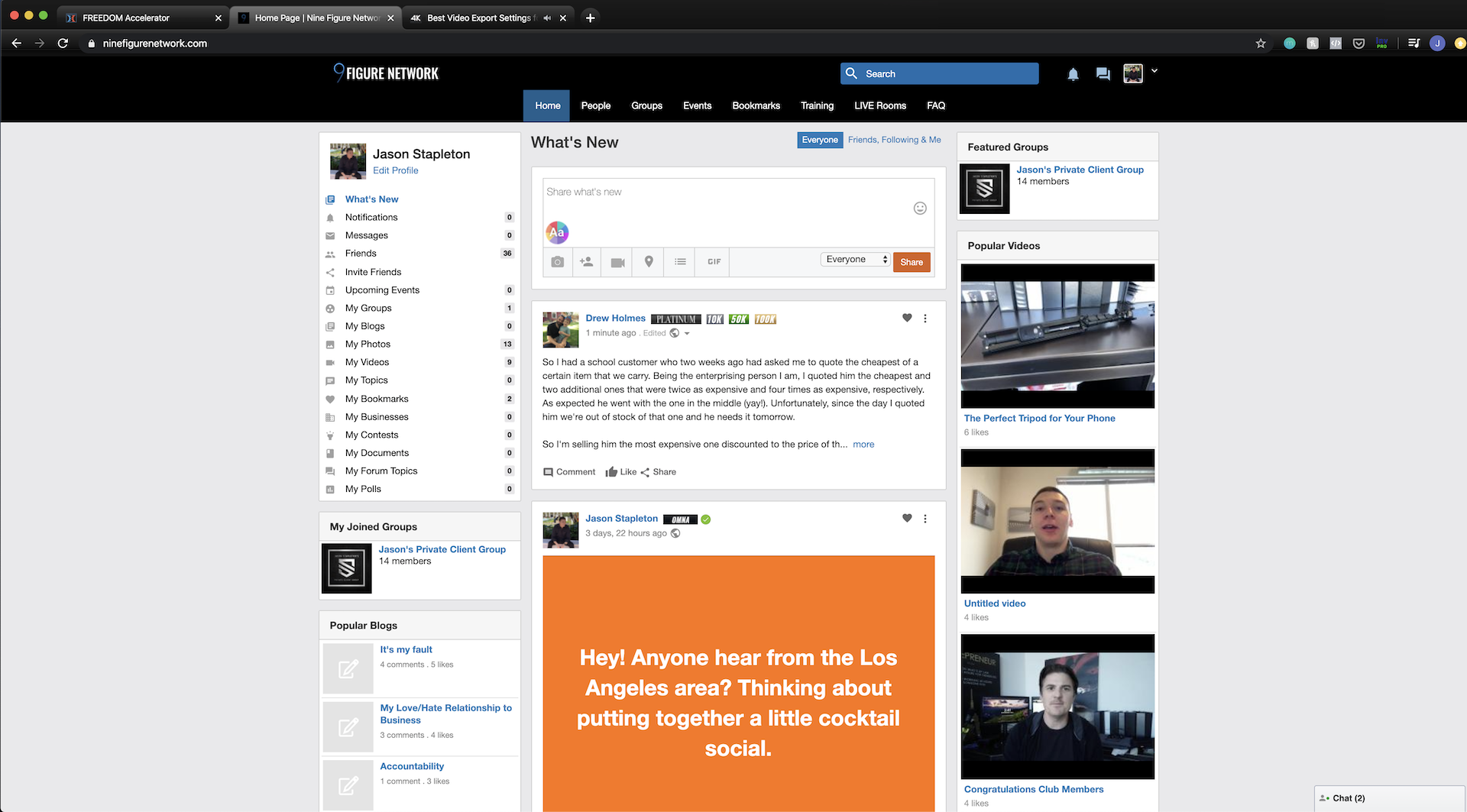Open Drew Holmes' profile link

[615, 319]
